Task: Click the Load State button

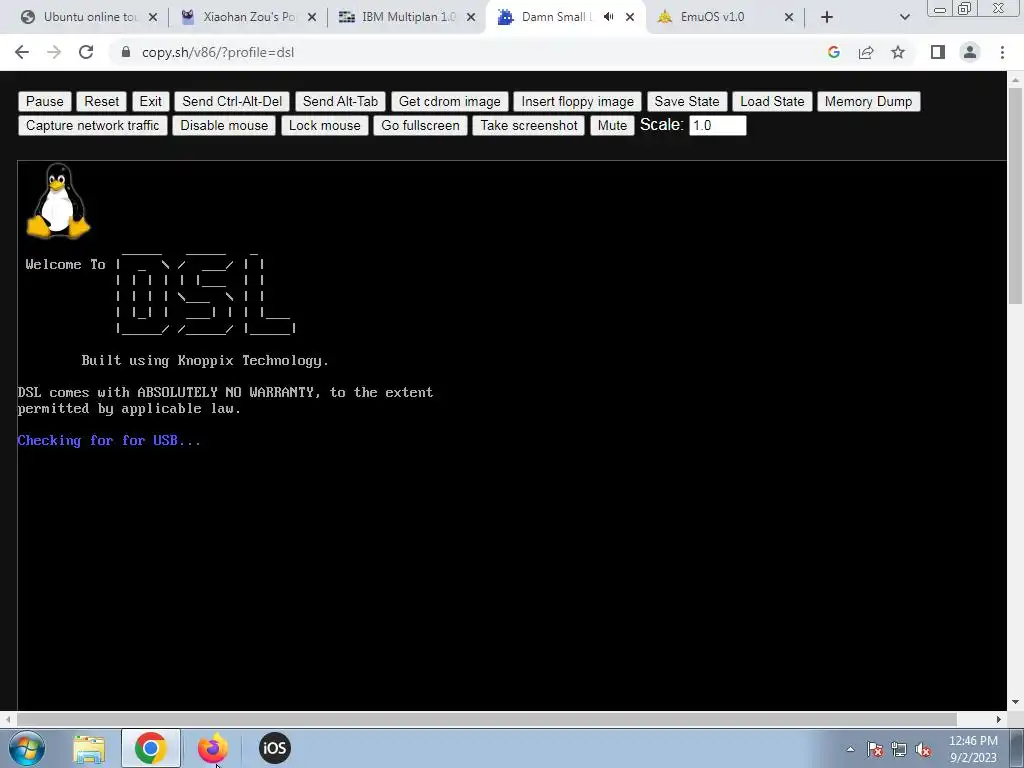Action: tap(772, 101)
